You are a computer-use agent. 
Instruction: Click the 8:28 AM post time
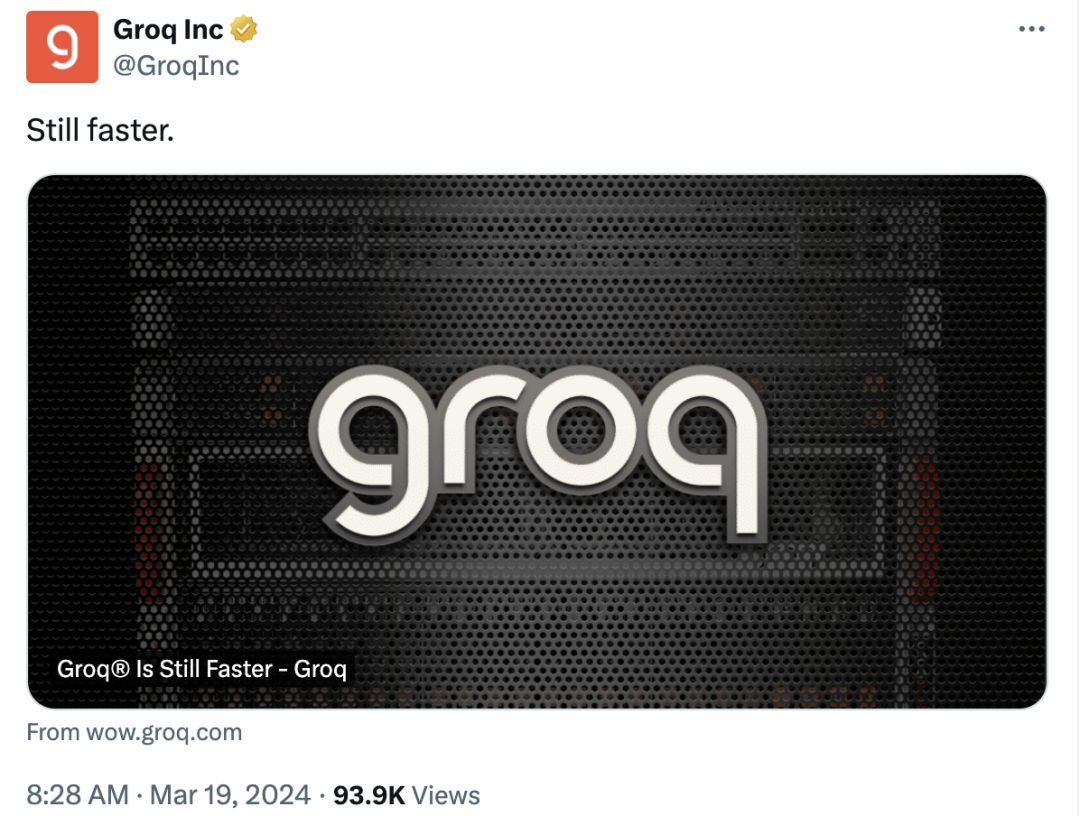click(77, 795)
